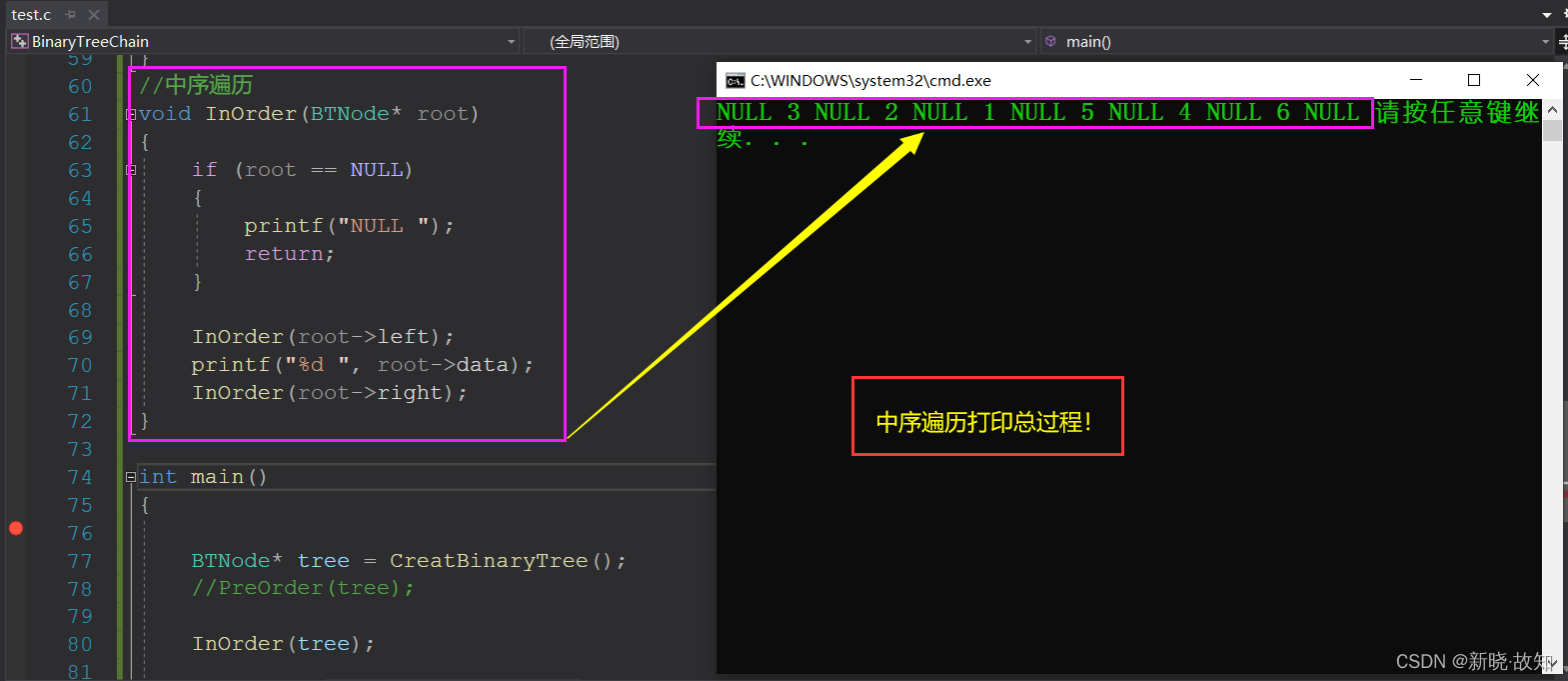Click the console scrollbar down arrow
1568x681 pixels.
1552,663
